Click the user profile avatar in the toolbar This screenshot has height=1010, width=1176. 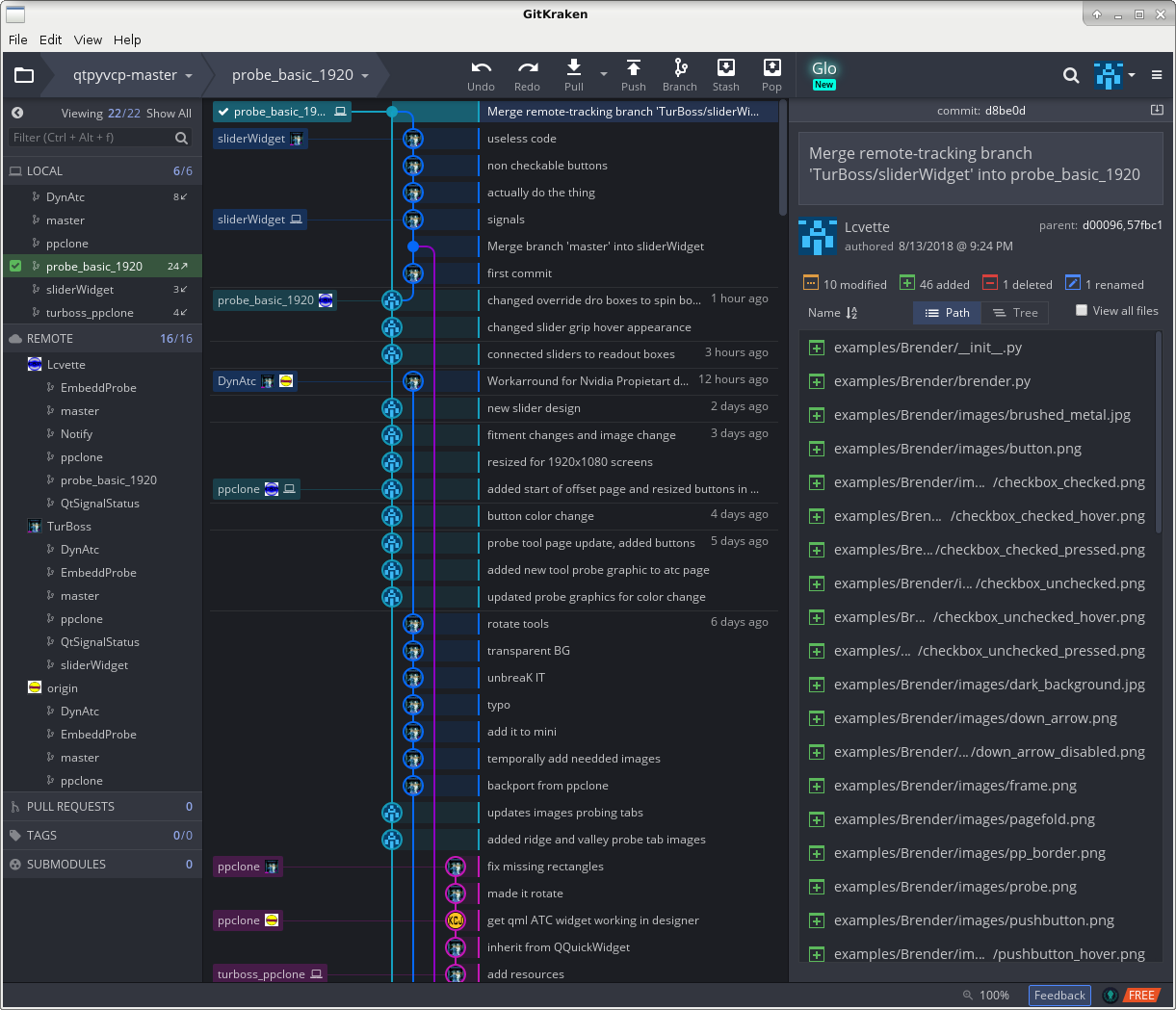tap(1109, 75)
